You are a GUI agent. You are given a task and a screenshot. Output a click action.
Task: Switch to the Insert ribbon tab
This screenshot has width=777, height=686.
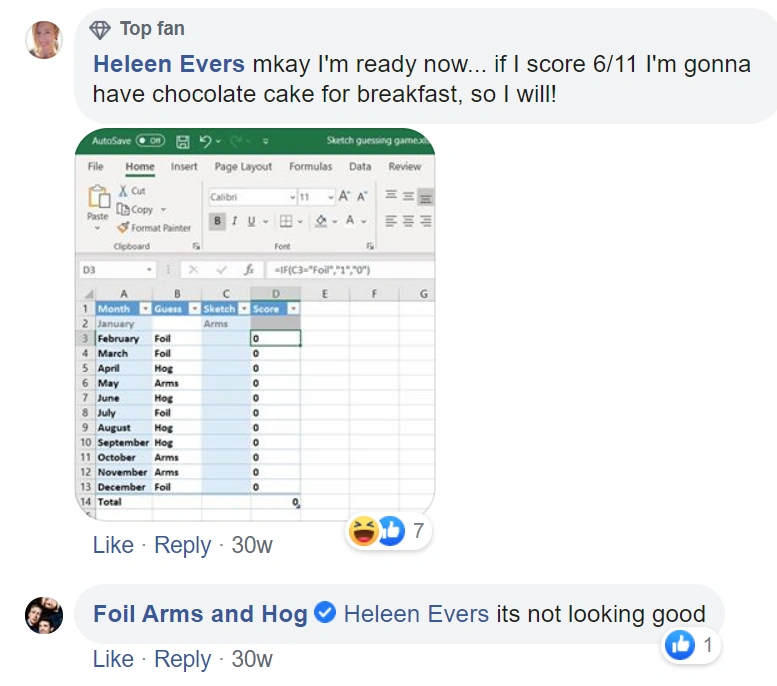[x=184, y=167]
